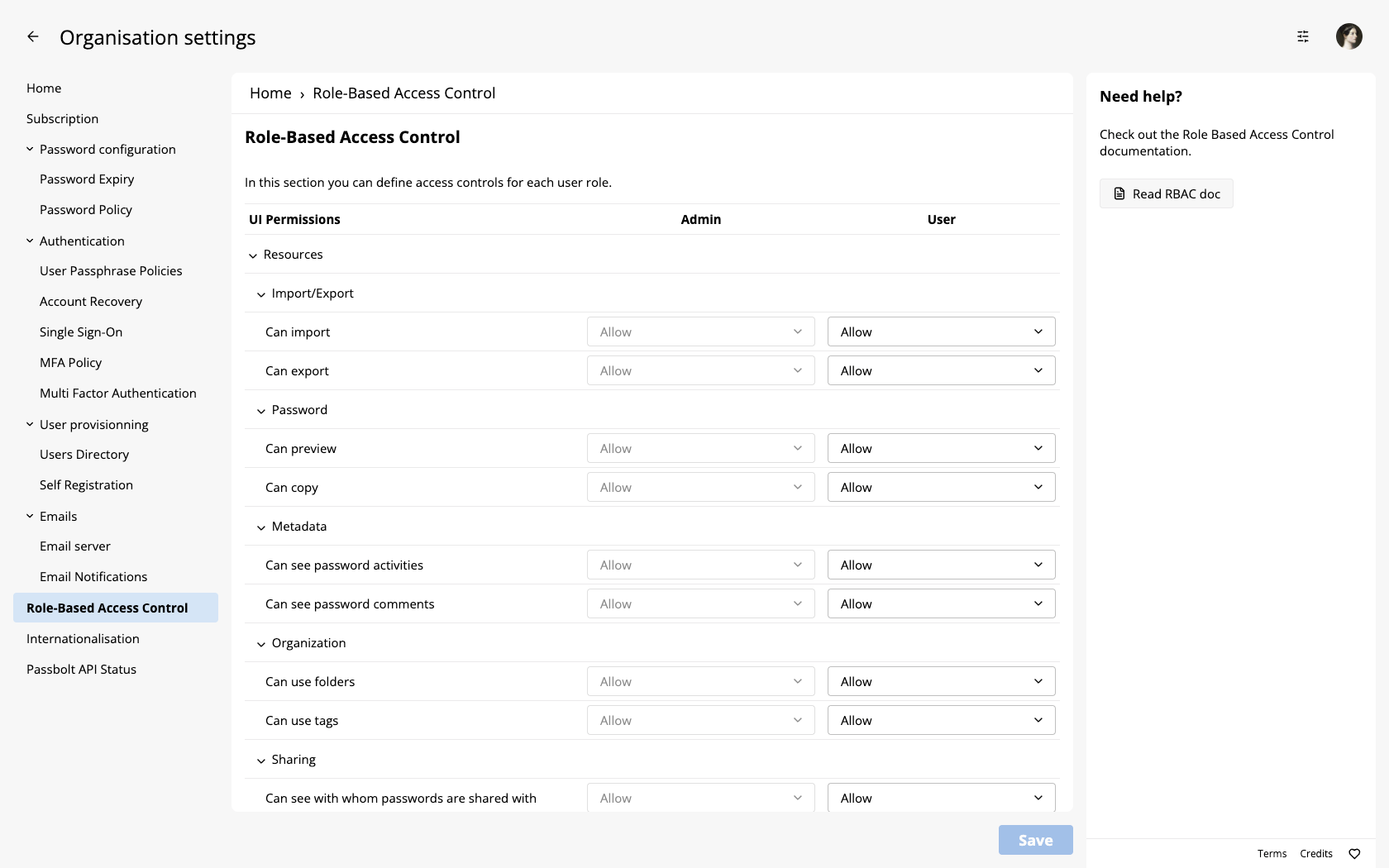Collapse the Emails chevron in sidebar

pyautogui.click(x=30, y=517)
